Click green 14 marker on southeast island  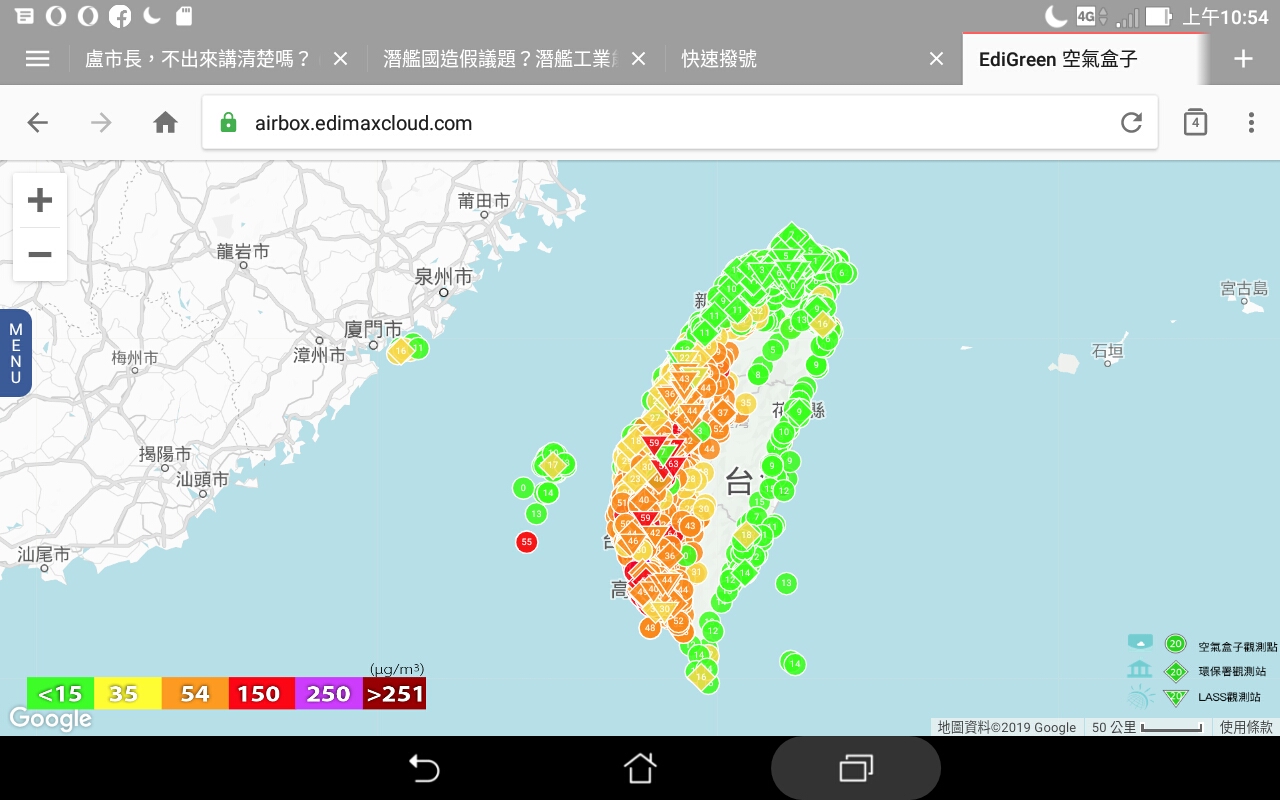794,664
